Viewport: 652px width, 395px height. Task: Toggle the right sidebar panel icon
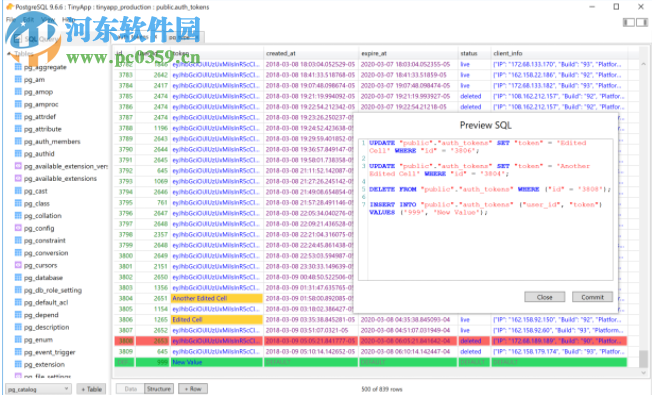coord(642,22)
